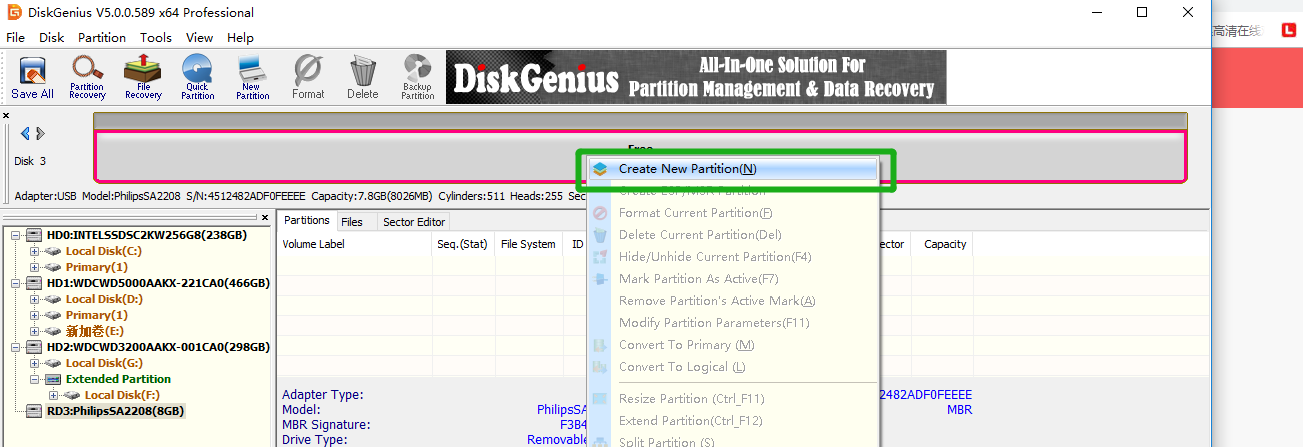Select HD0:INTELSSDSC2KW256G8(238GB) in disk tree

coord(146,235)
